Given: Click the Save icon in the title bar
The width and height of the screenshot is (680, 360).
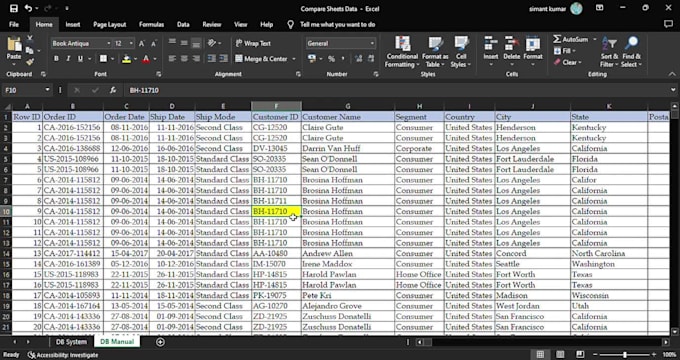Looking at the screenshot, I should (x=14, y=9).
